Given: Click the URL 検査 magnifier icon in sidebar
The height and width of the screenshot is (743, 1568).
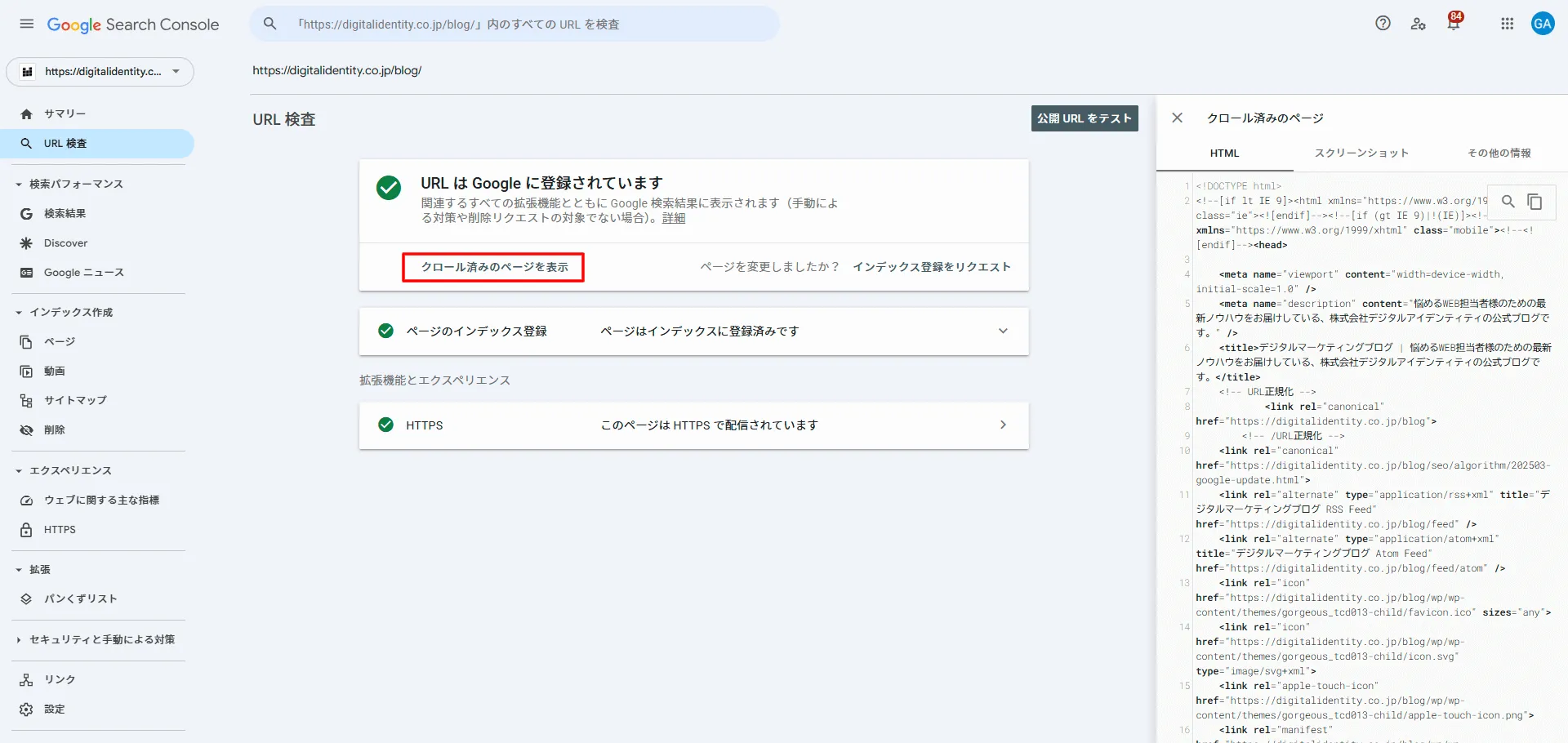Looking at the screenshot, I should 27,143.
